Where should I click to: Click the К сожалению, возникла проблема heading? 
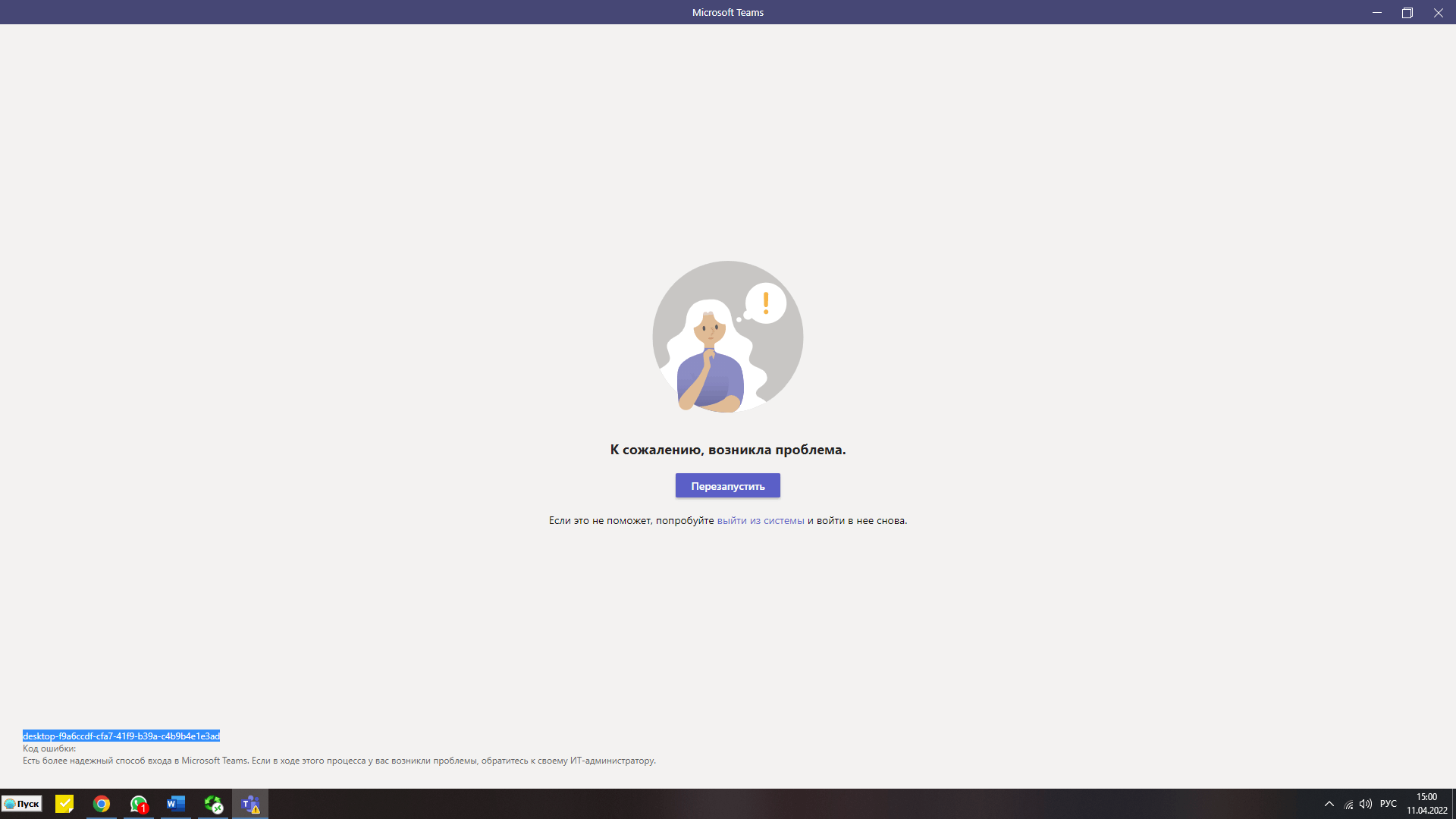pos(728,450)
